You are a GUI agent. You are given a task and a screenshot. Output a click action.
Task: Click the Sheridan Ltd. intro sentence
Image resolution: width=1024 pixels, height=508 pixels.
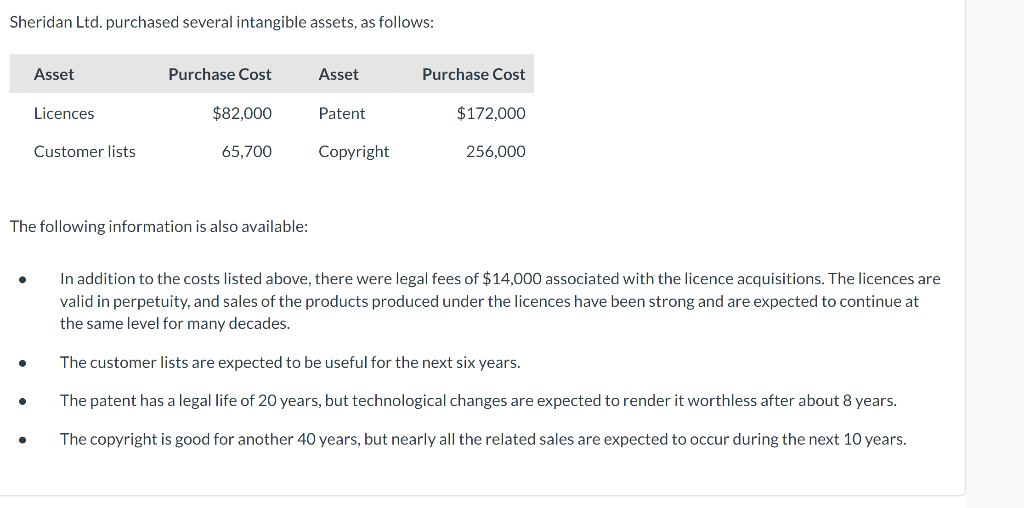coord(222,22)
